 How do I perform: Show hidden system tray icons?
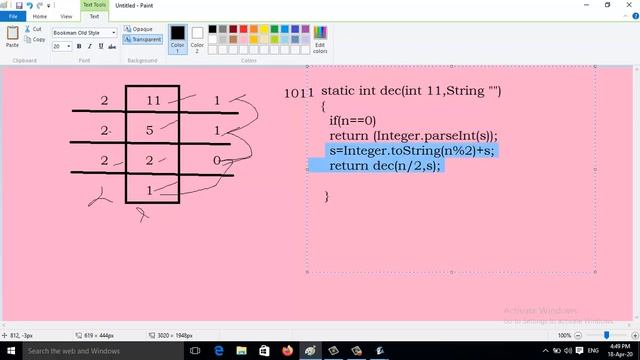[x=545, y=351]
